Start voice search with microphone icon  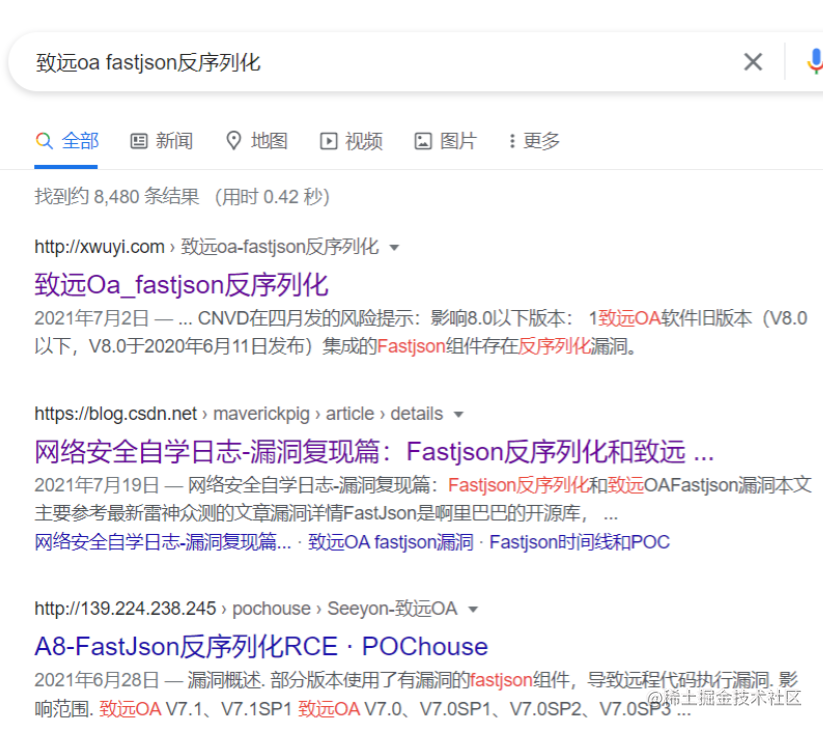[x=815, y=61]
